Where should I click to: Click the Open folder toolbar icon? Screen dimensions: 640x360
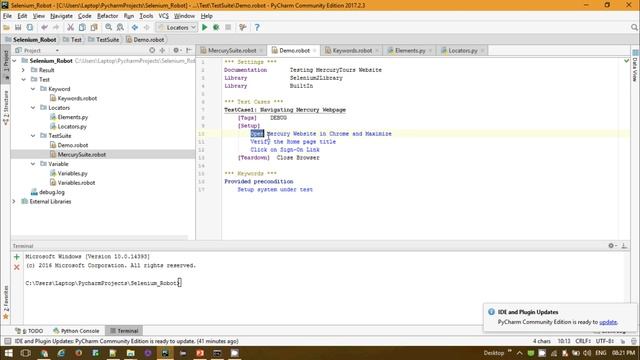coord(6,27)
